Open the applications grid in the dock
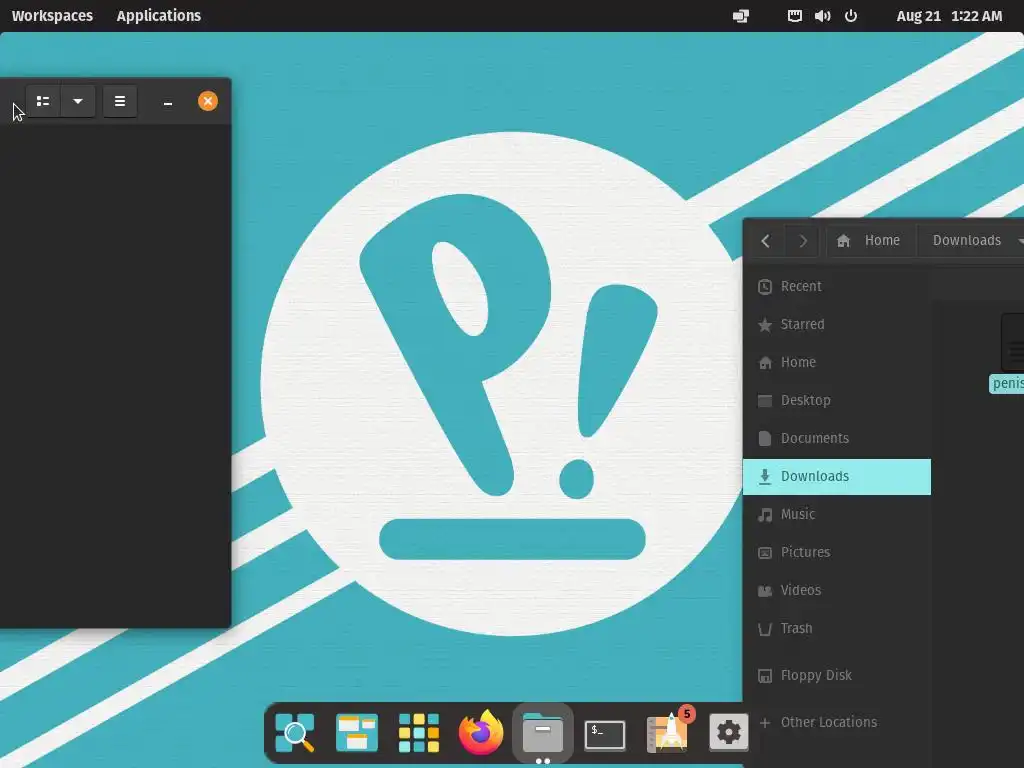The image size is (1024, 768). click(x=419, y=733)
